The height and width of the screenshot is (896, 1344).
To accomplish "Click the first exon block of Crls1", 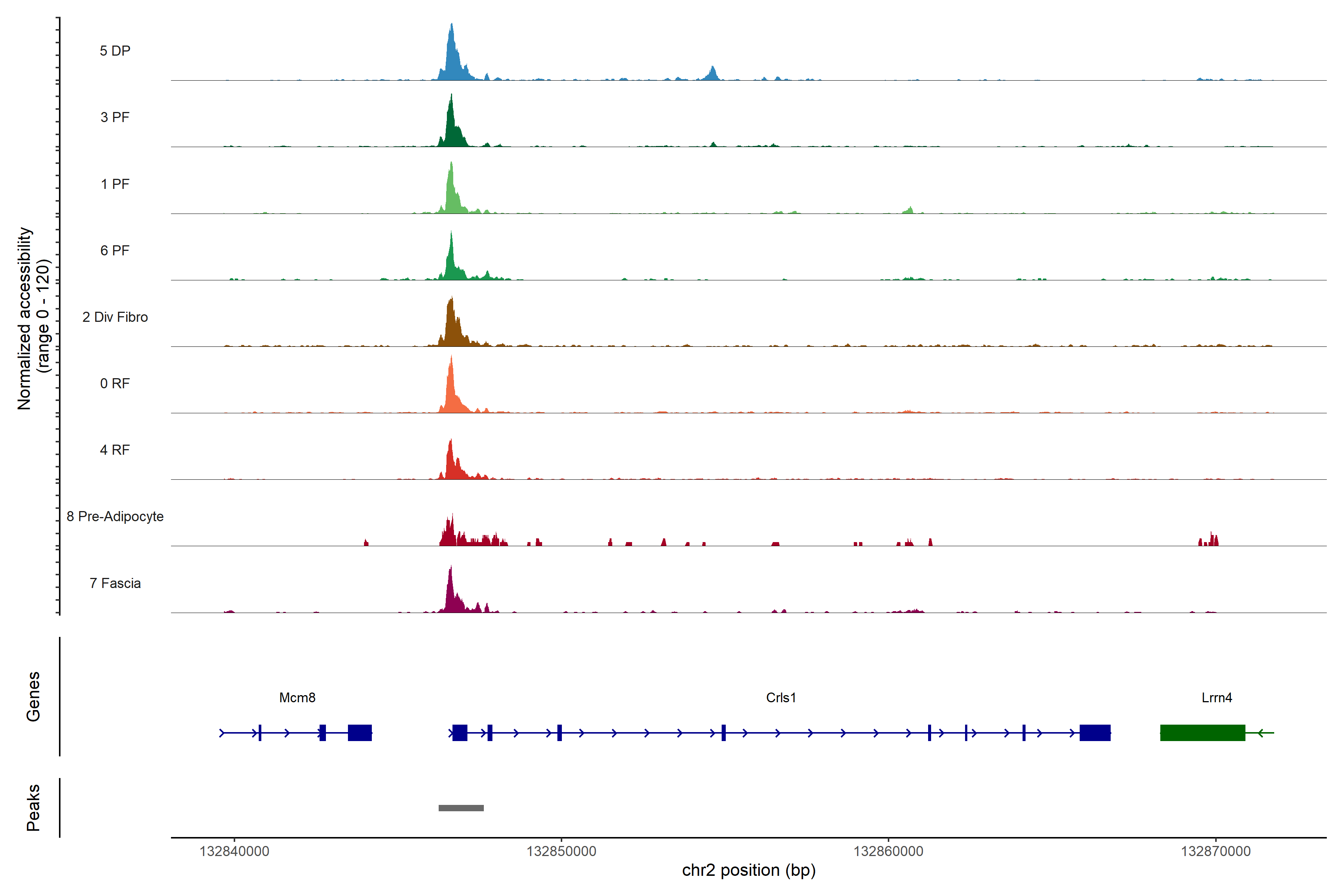I will tap(460, 732).
